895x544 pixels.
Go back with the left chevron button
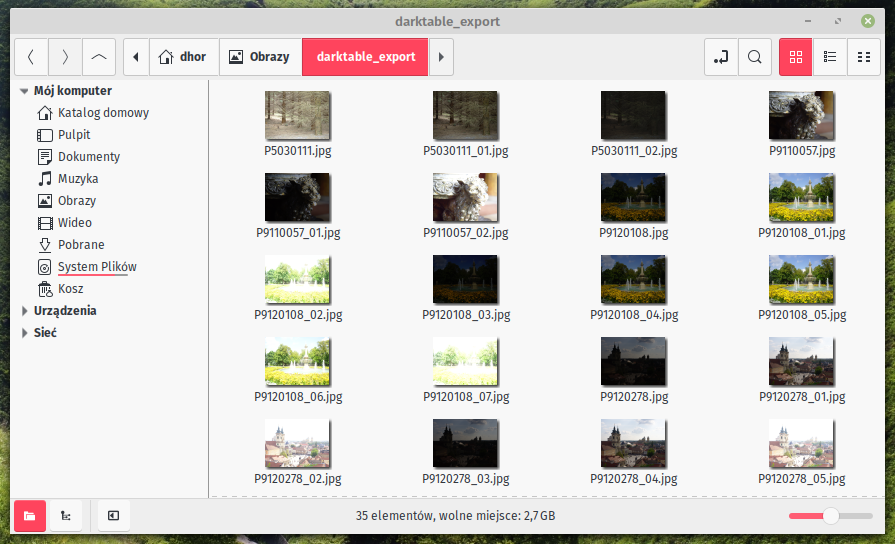coord(31,57)
